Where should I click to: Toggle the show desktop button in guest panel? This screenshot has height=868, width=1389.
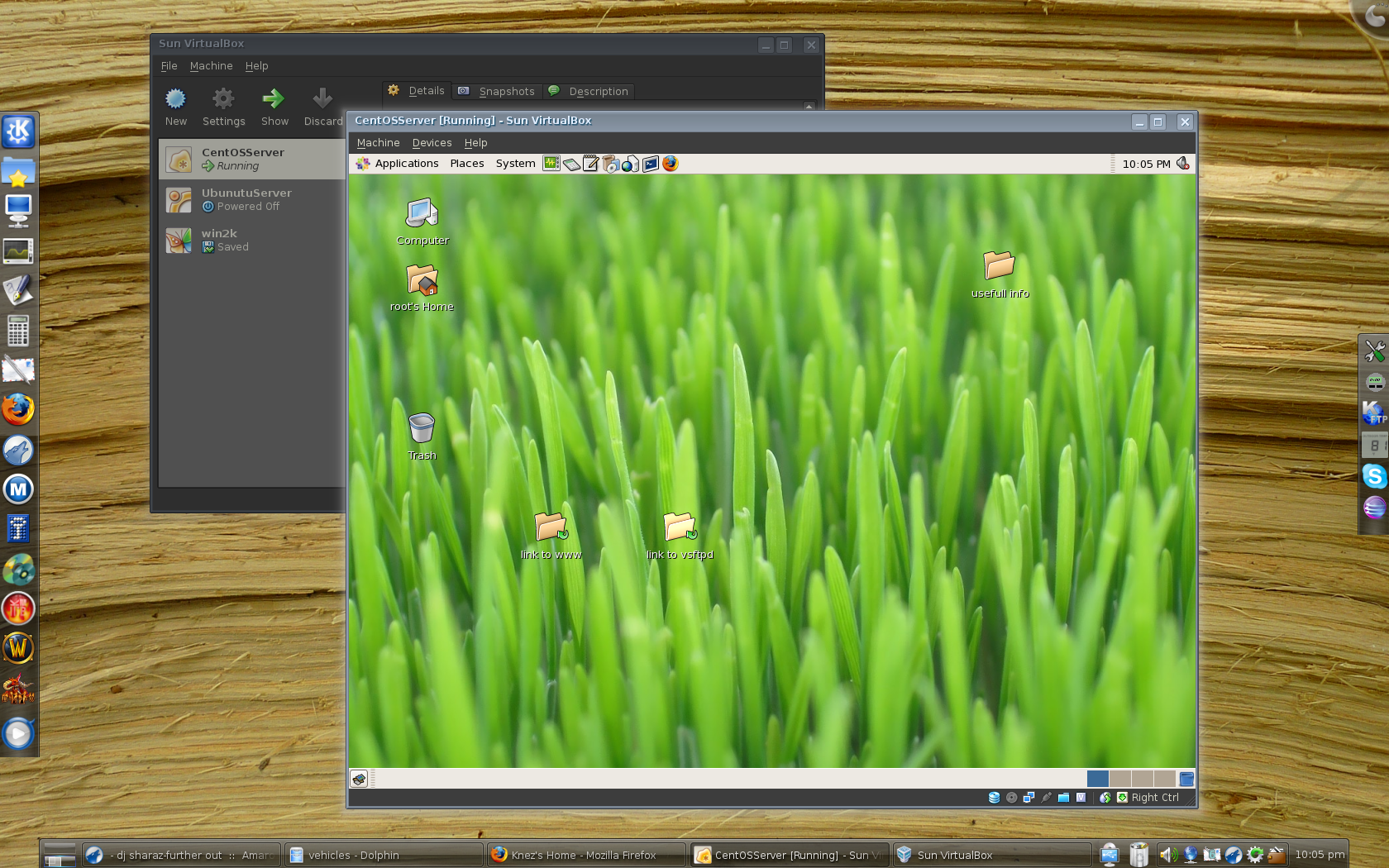359,779
